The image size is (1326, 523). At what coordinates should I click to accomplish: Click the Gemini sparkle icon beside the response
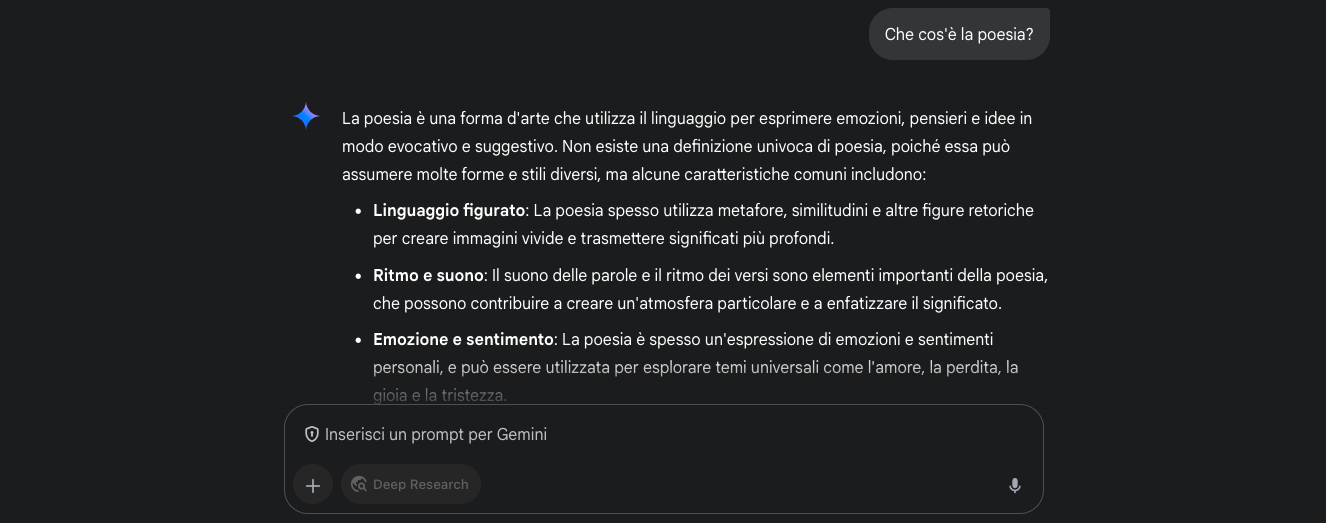coord(306,117)
